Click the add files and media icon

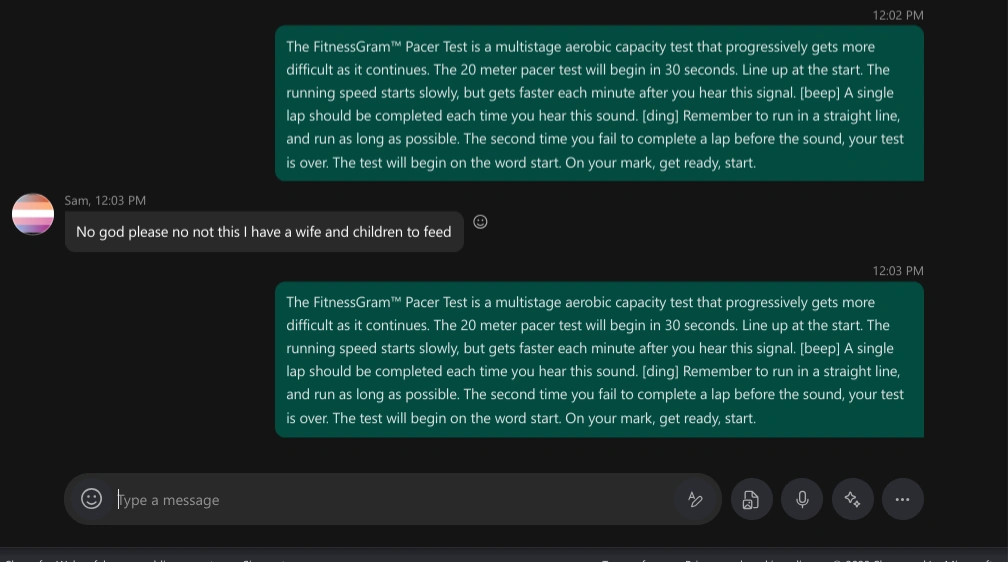coord(751,499)
